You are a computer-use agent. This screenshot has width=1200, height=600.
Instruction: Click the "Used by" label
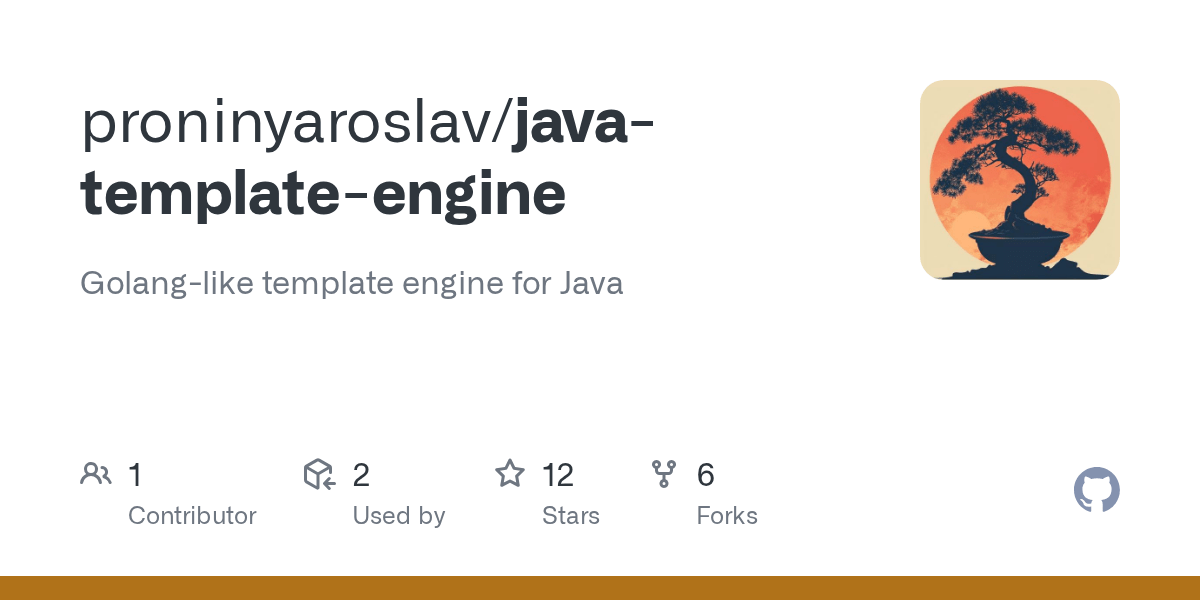click(398, 516)
